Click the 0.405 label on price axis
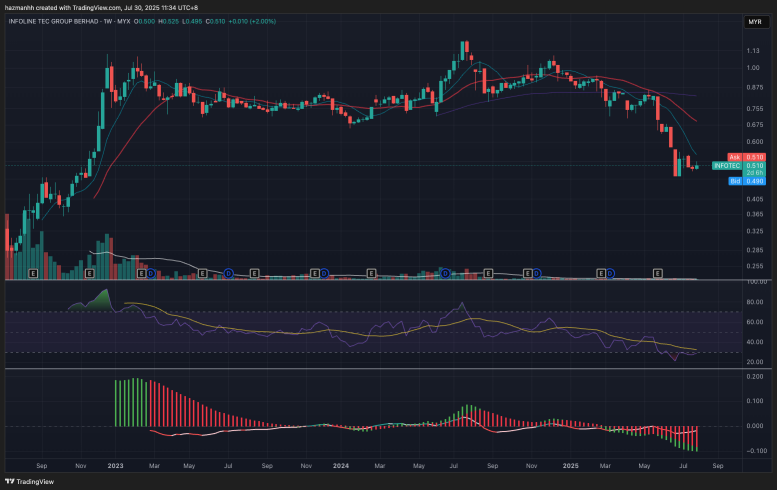 (x=755, y=199)
